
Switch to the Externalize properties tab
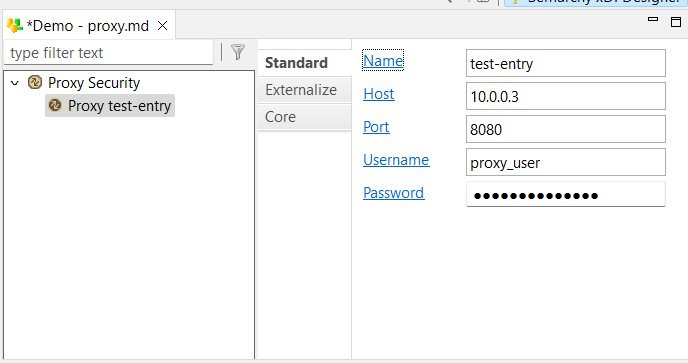[x=305, y=90]
